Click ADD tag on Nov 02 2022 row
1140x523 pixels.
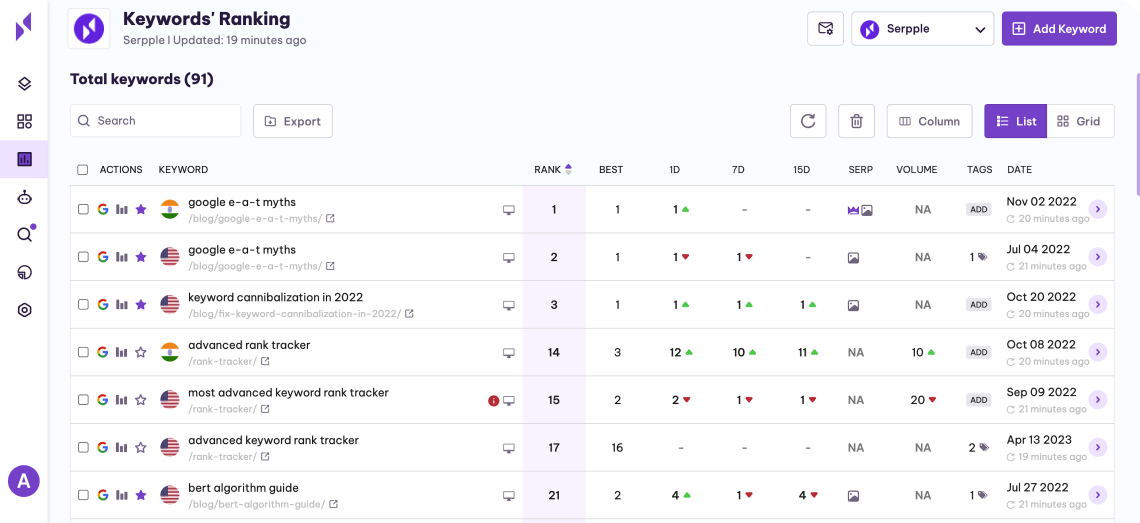pos(979,209)
